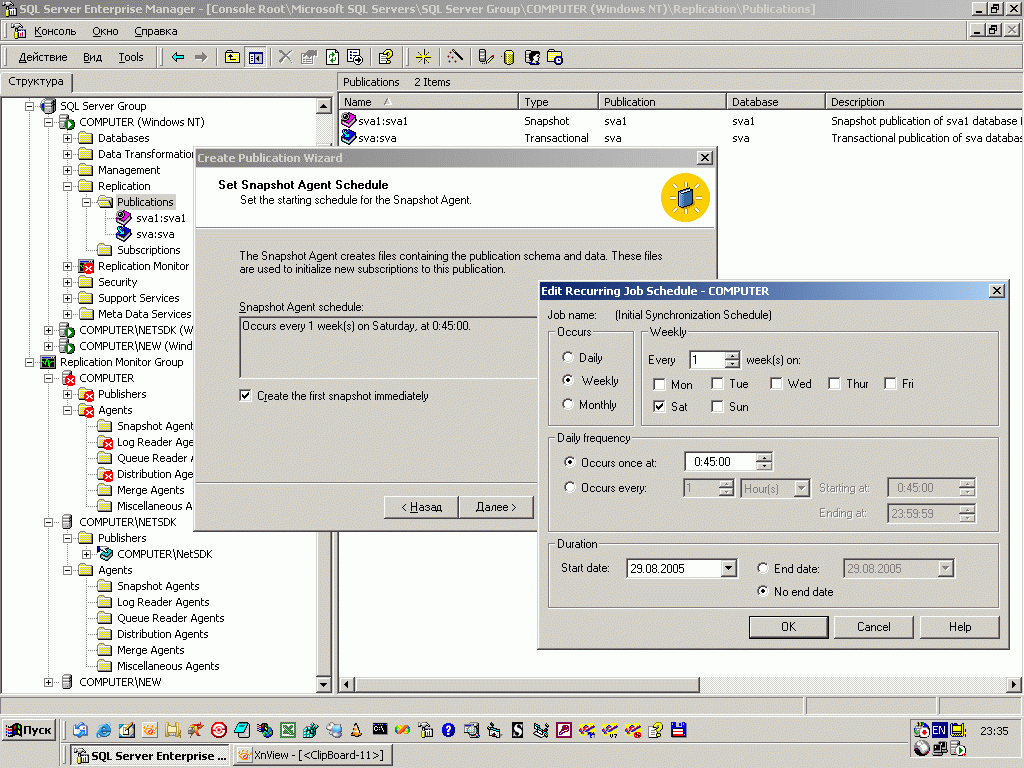Open the Excel icon in quick launch
Screen dimensions: 1024x768
click(287, 730)
